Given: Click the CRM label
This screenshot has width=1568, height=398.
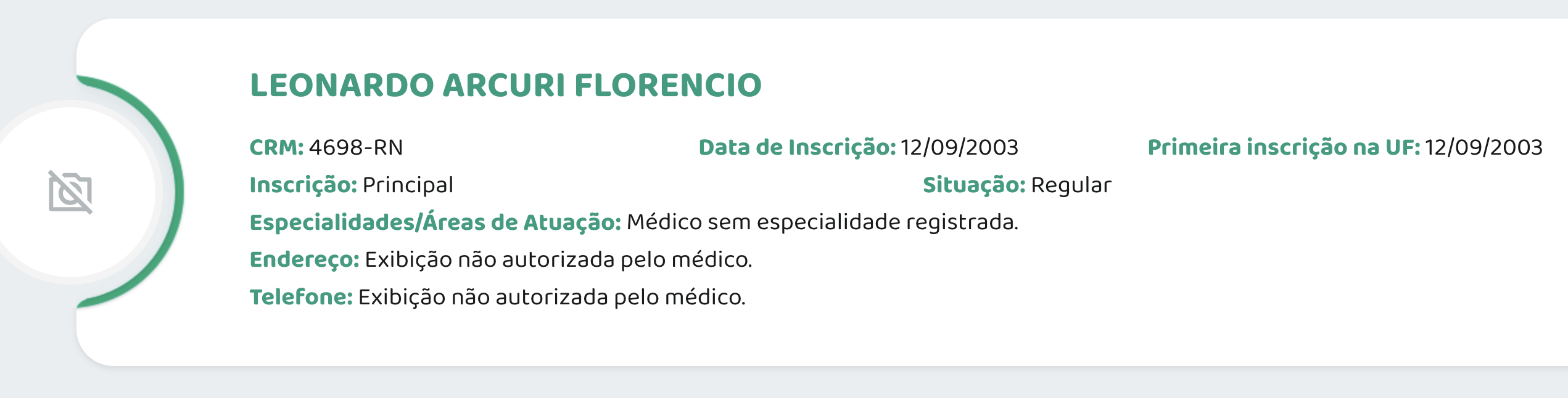Looking at the screenshot, I should pos(276,148).
